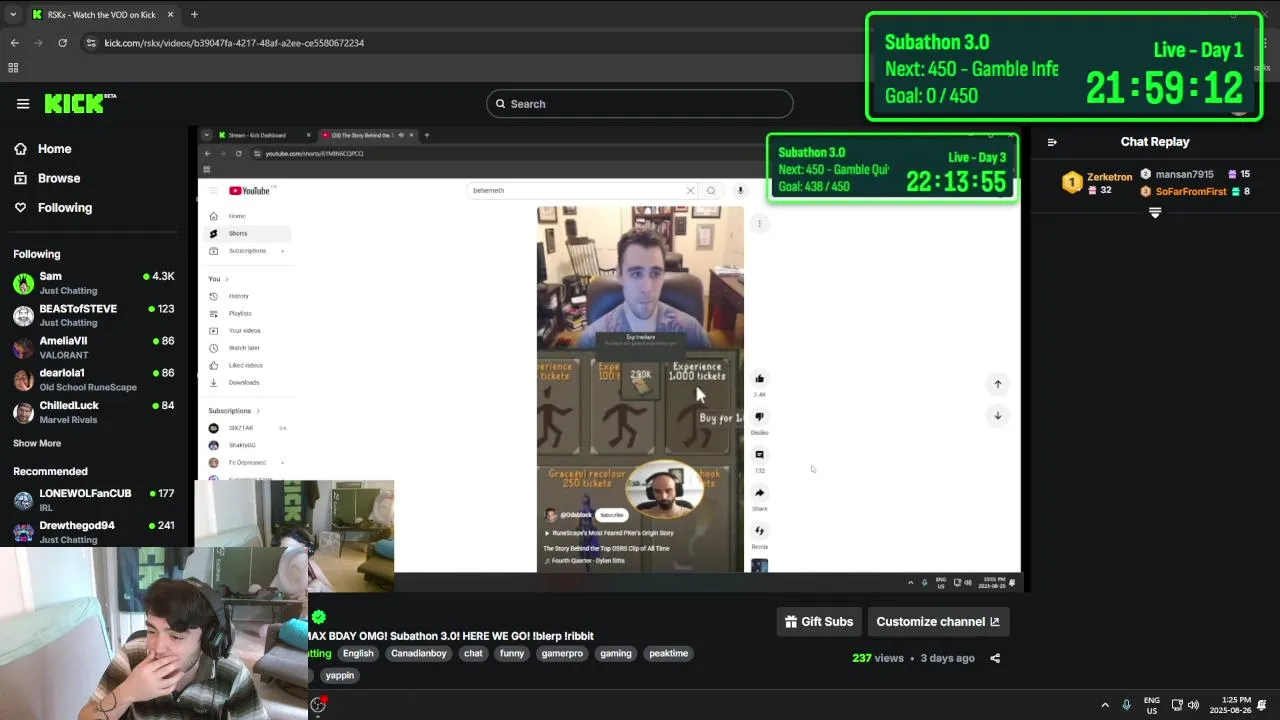Image resolution: width=1280 pixels, height=720 pixels.
Task: Subscribe to @Odablock in the short
Action: click(x=611, y=515)
